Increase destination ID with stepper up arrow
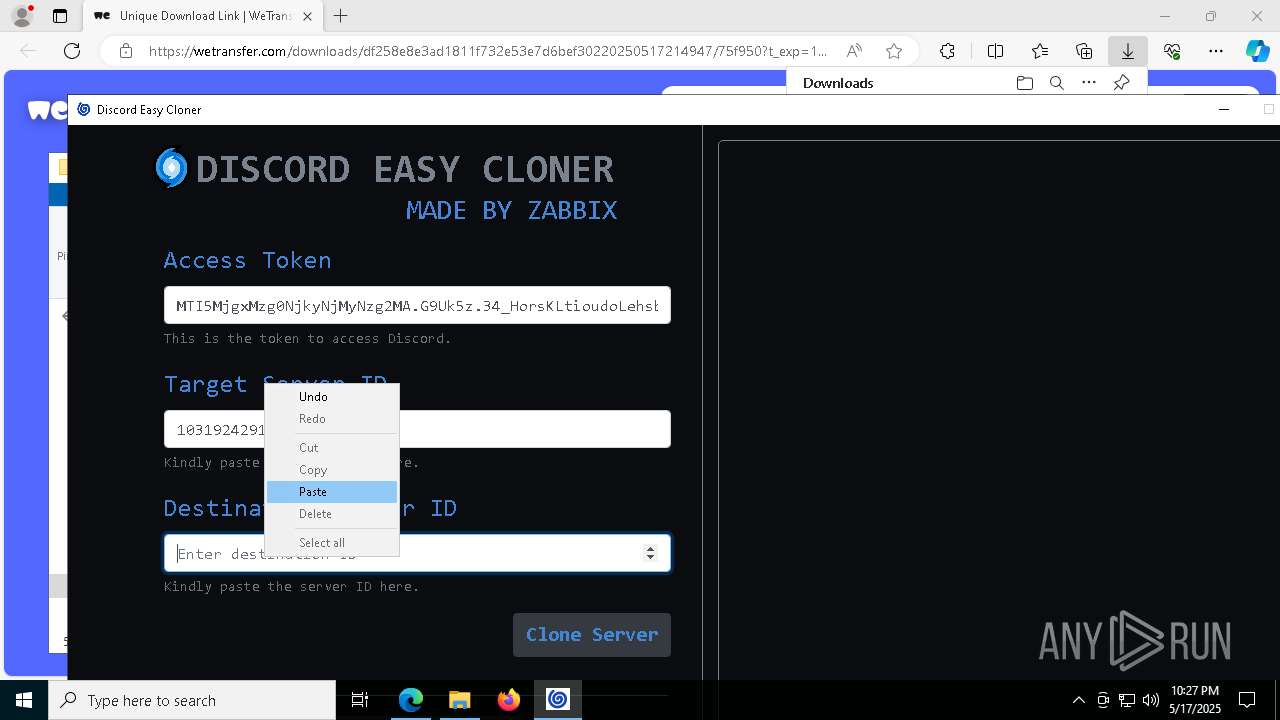The image size is (1280, 720). [x=650, y=548]
